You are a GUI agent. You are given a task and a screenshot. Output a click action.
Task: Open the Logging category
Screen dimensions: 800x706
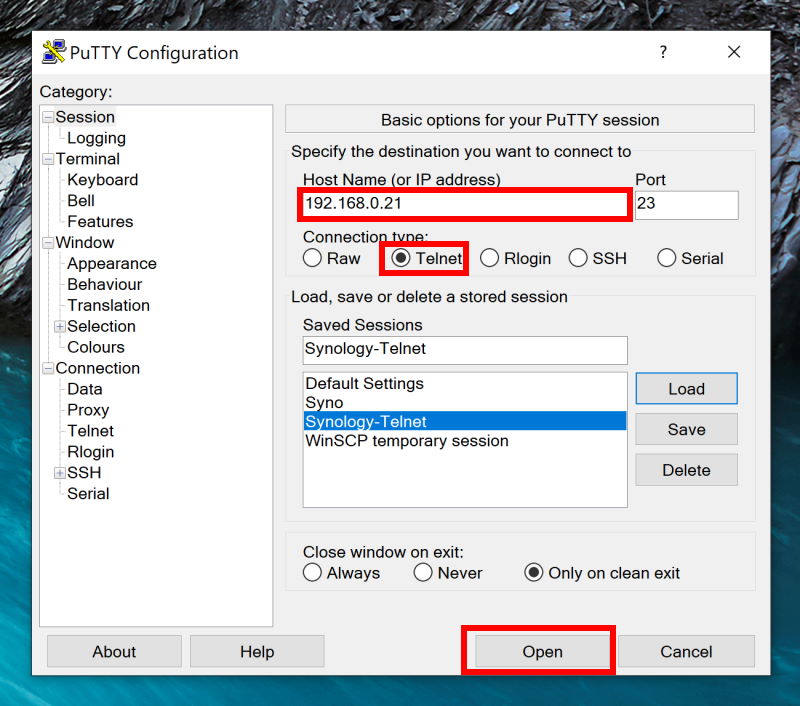click(x=96, y=138)
